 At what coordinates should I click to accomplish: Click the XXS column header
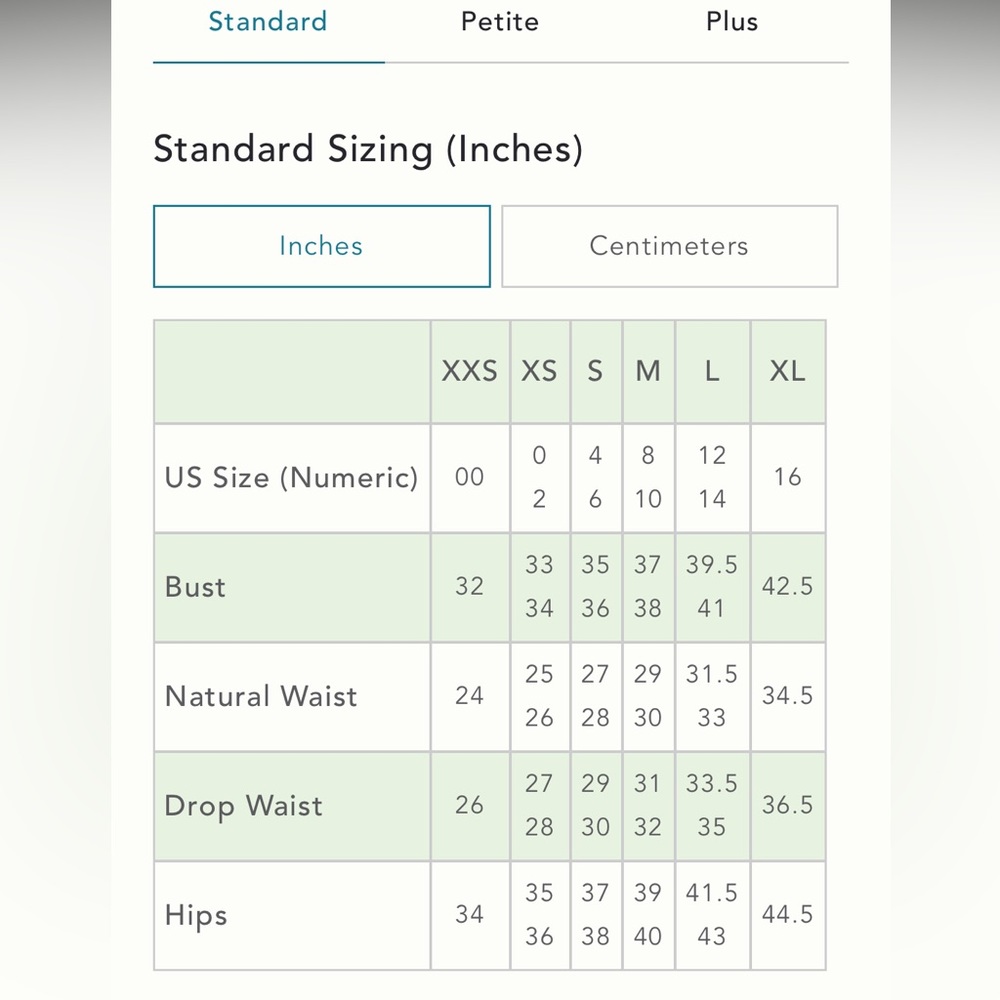(x=469, y=371)
